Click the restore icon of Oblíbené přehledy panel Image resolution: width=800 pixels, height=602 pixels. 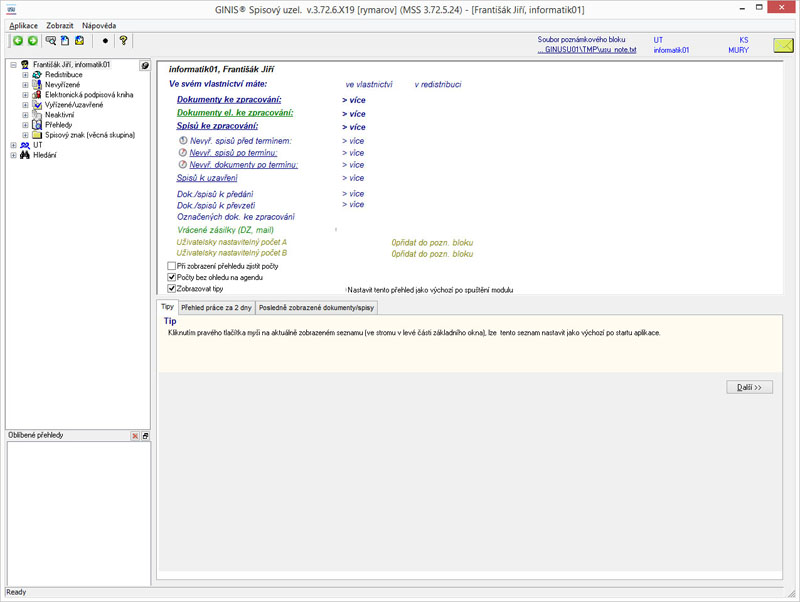tap(145, 436)
